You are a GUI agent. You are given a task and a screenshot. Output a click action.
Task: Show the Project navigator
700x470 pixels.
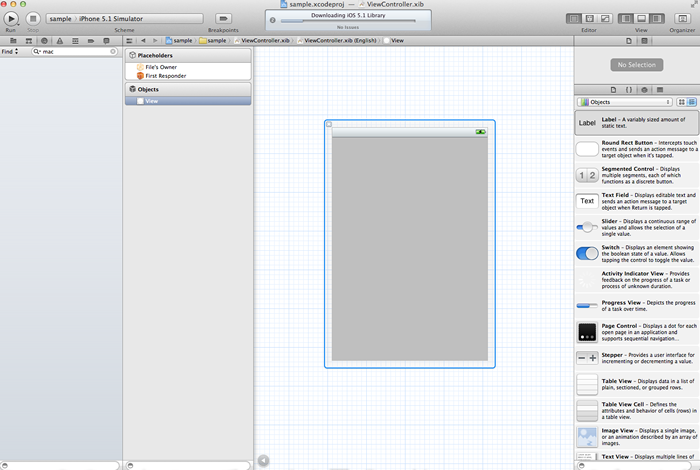pyautogui.click(x=13, y=41)
